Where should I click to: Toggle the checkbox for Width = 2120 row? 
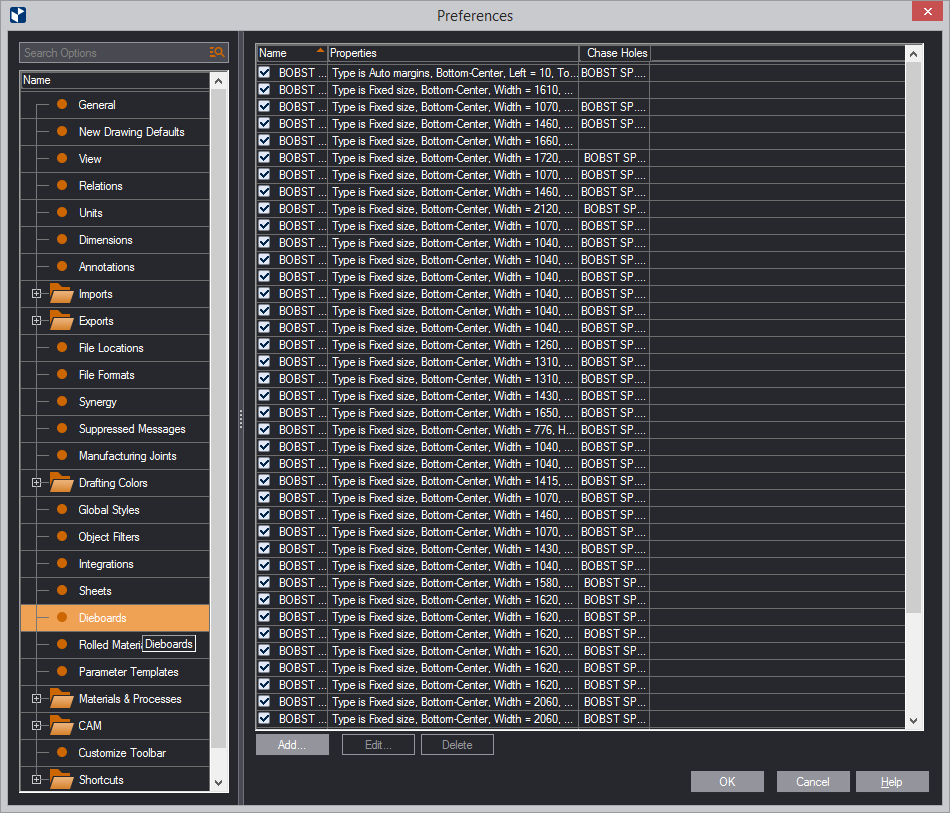click(x=265, y=208)
